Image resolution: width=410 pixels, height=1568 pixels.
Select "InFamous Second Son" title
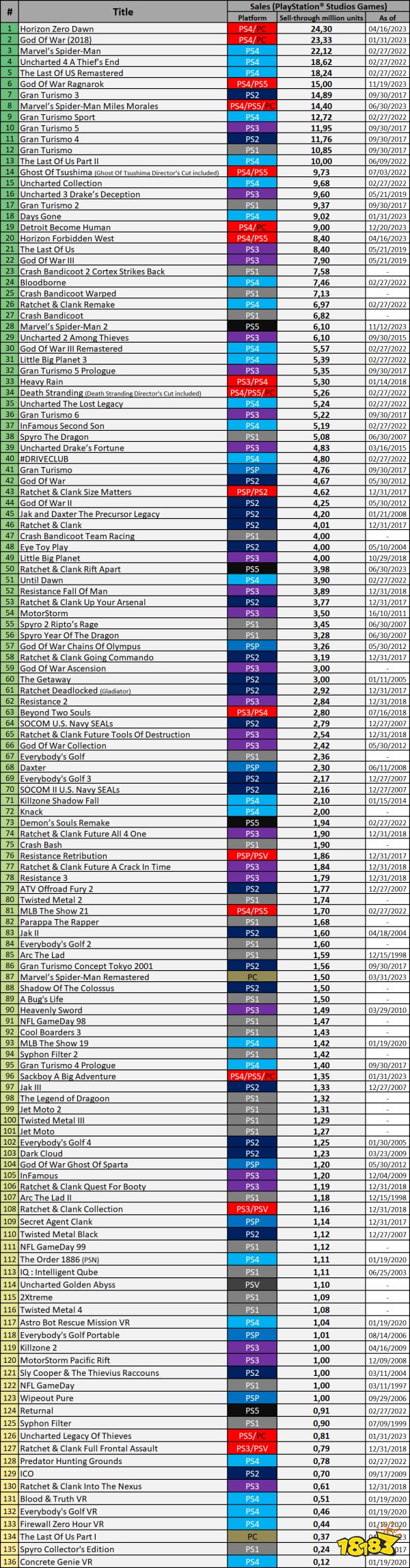coord(62,425)
